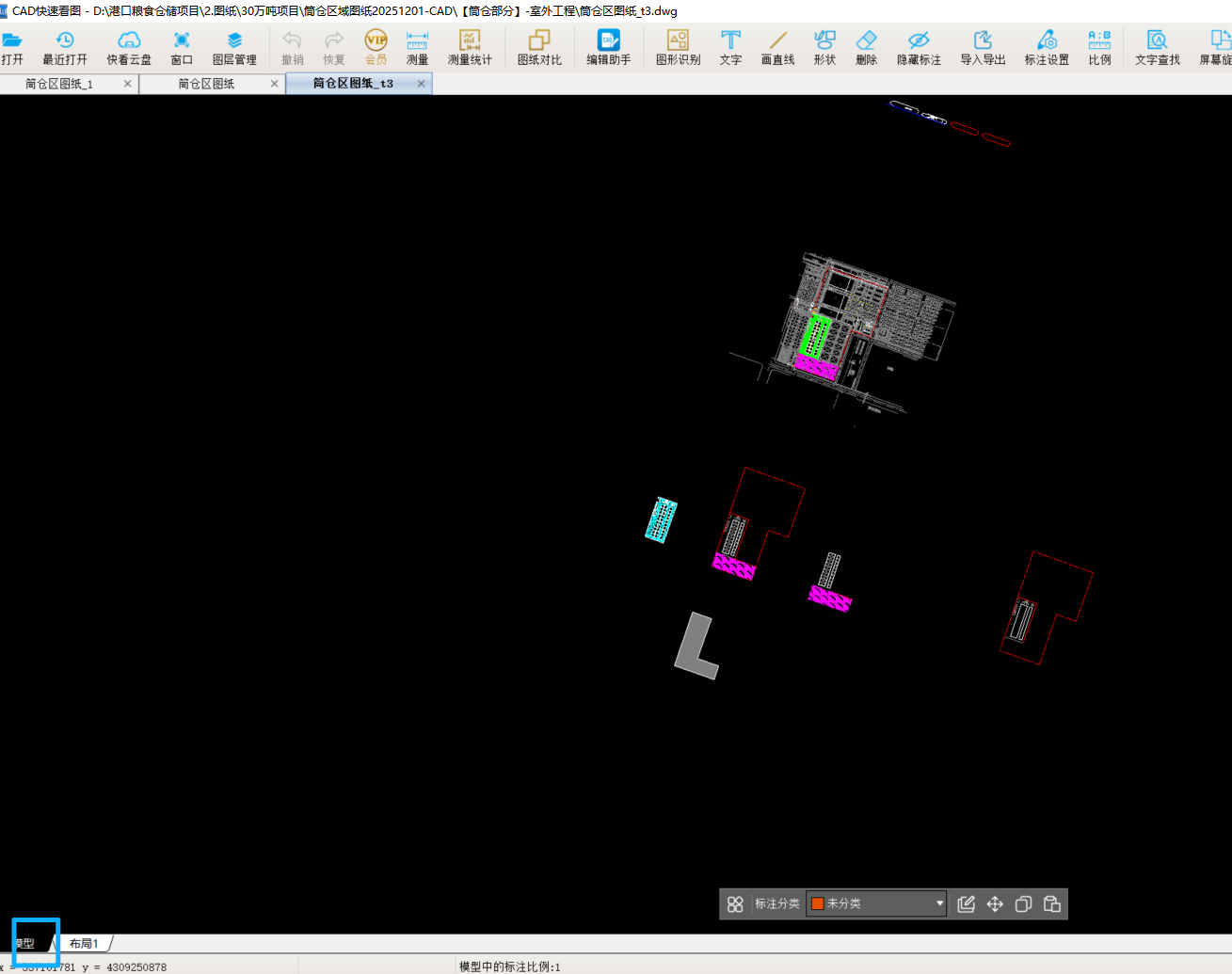Open the 快看云盘 cloud drive
Screen dimensions: 1232x974
(129, 47)
